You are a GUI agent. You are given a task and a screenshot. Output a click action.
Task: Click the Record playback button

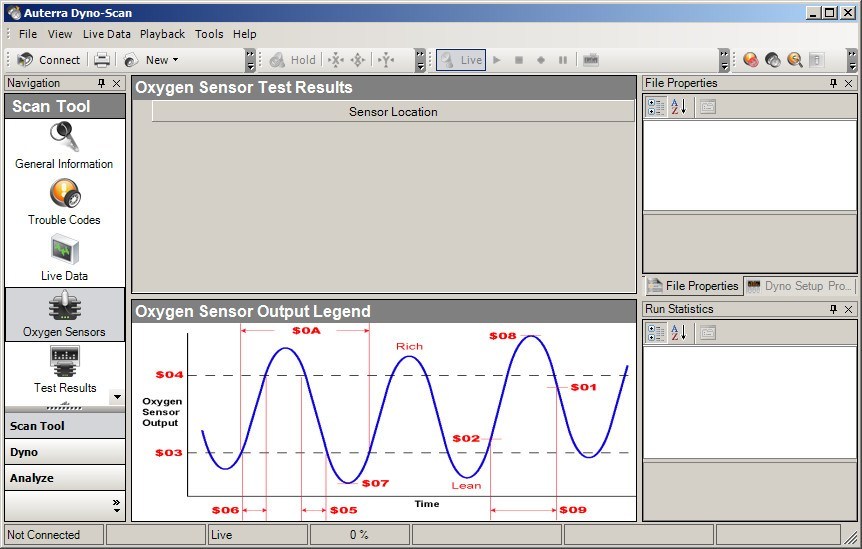(541, 60)
